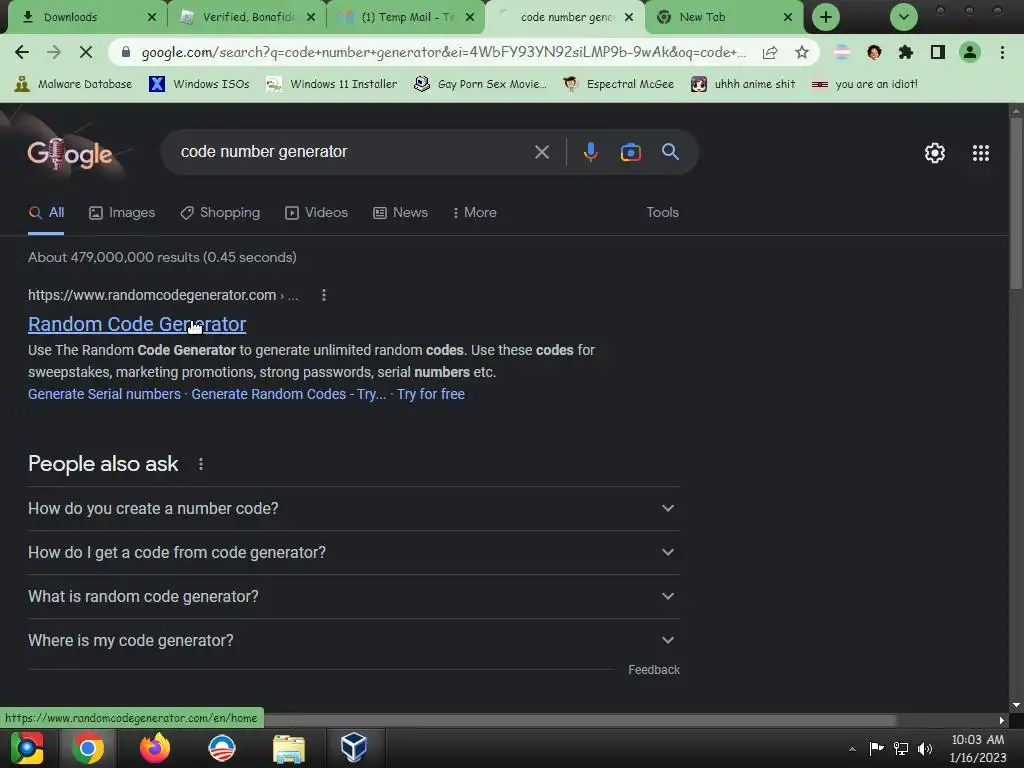Click the Google logo

point(70,154)
